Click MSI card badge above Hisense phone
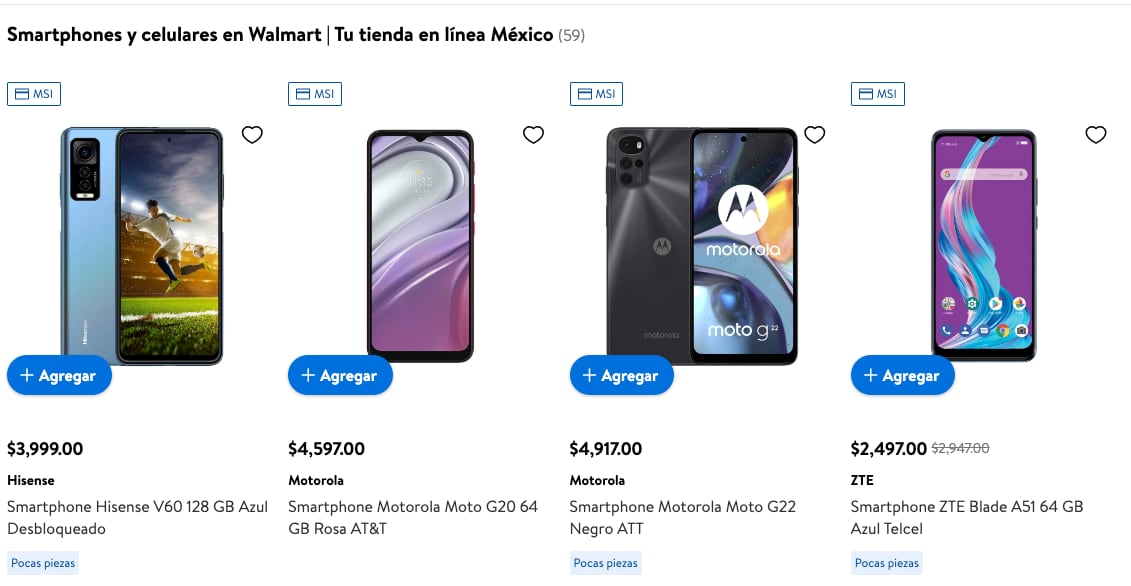The image size is (1131, 586). [x=34, y=94]
